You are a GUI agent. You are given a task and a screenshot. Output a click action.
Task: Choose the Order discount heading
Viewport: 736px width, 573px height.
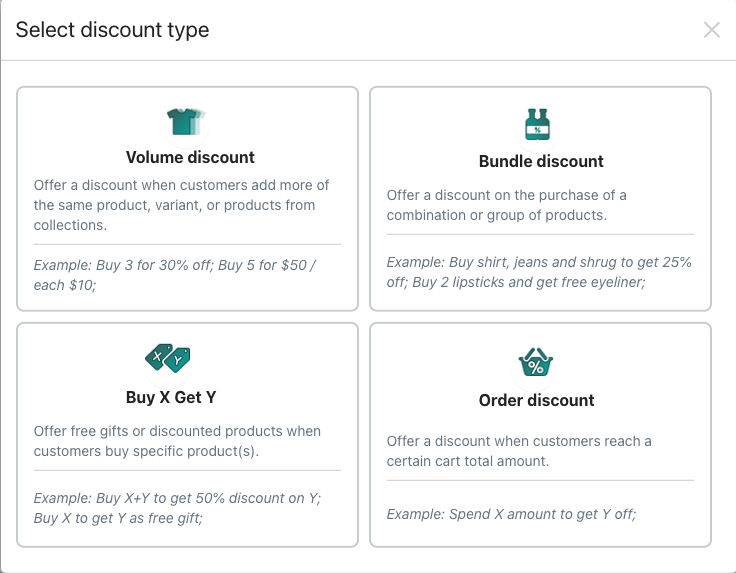click(x=537, y=400)
